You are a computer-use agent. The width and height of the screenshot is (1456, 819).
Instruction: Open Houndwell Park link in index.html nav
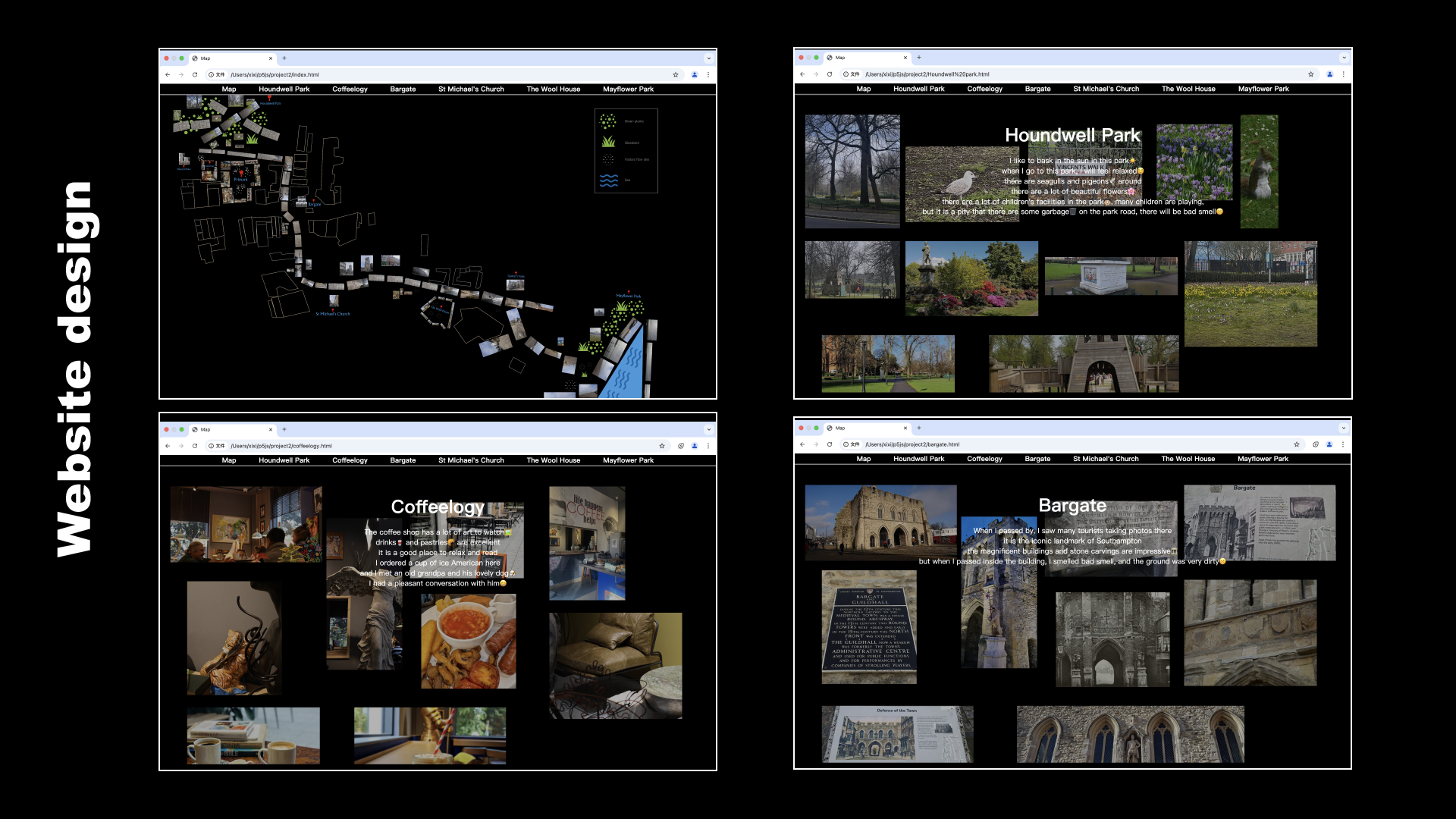click(x=284, y=89)
